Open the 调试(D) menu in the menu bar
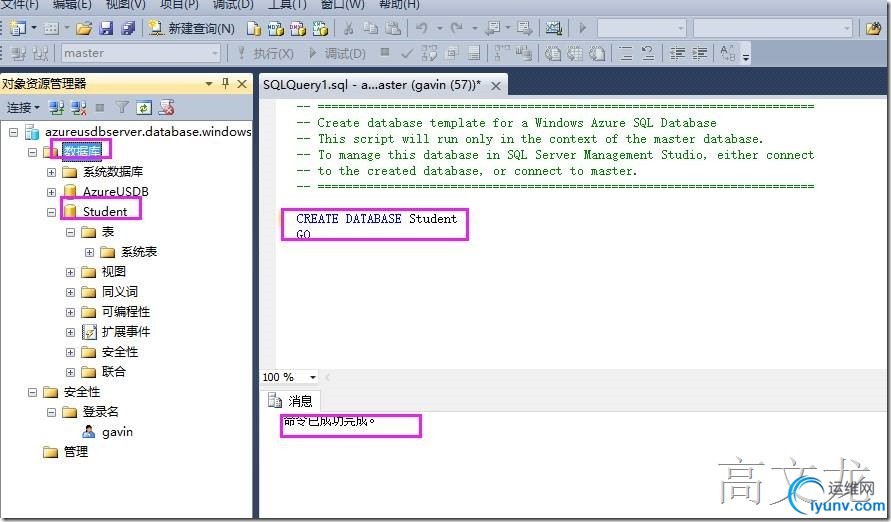Screen dimensions: 891x522 [x=233, y=5]
